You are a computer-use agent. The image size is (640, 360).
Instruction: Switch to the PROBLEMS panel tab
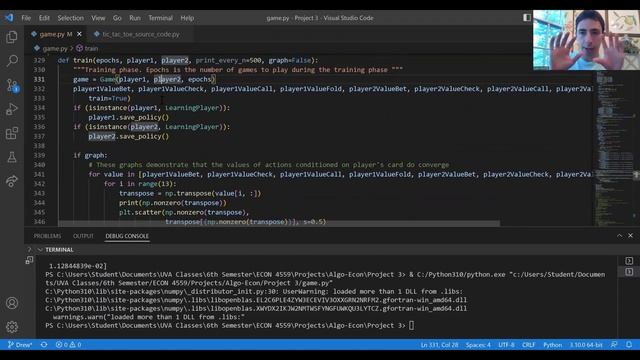click(47, 236)
